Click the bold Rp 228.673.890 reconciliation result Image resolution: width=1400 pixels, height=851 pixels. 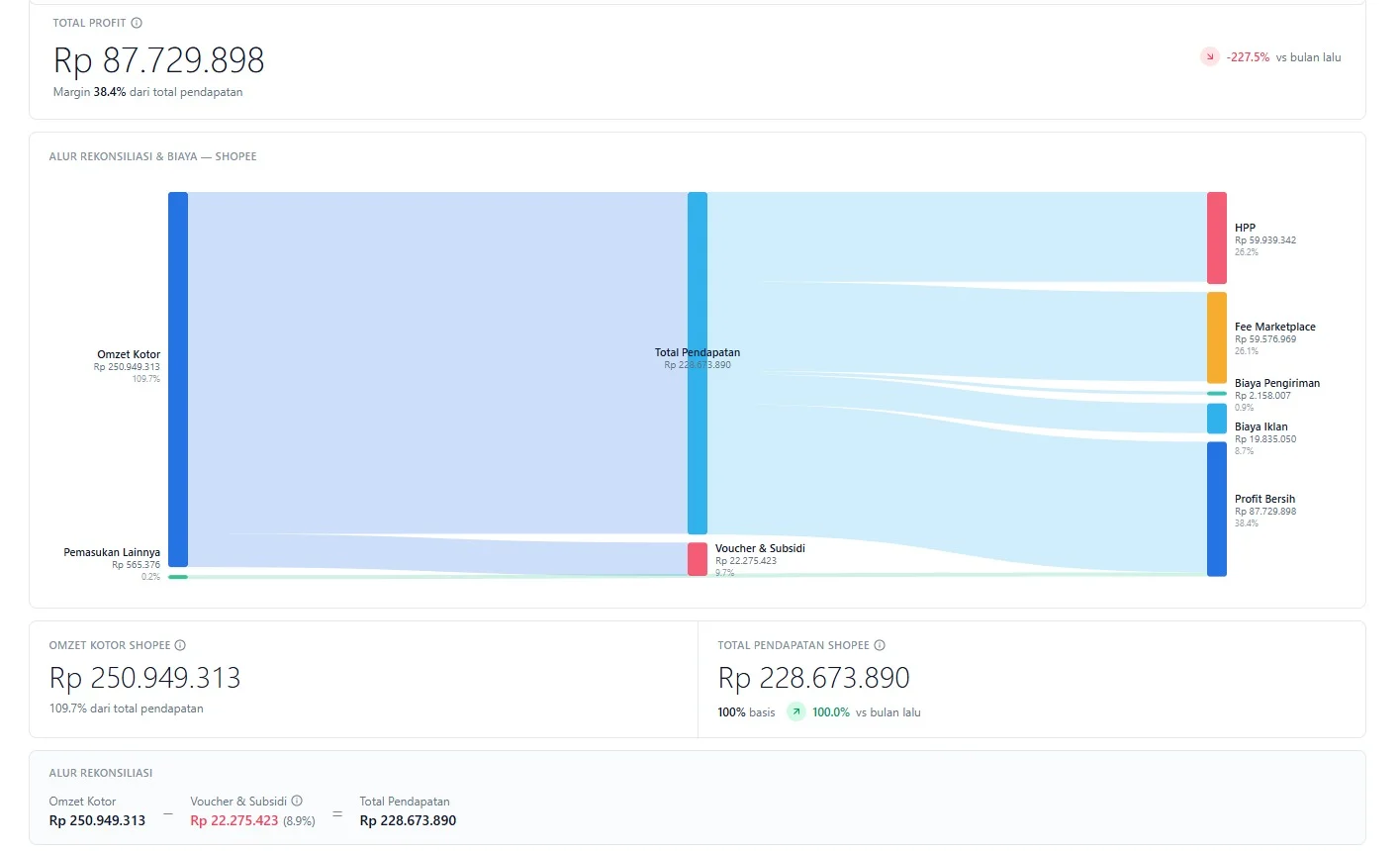pos(408,820)
